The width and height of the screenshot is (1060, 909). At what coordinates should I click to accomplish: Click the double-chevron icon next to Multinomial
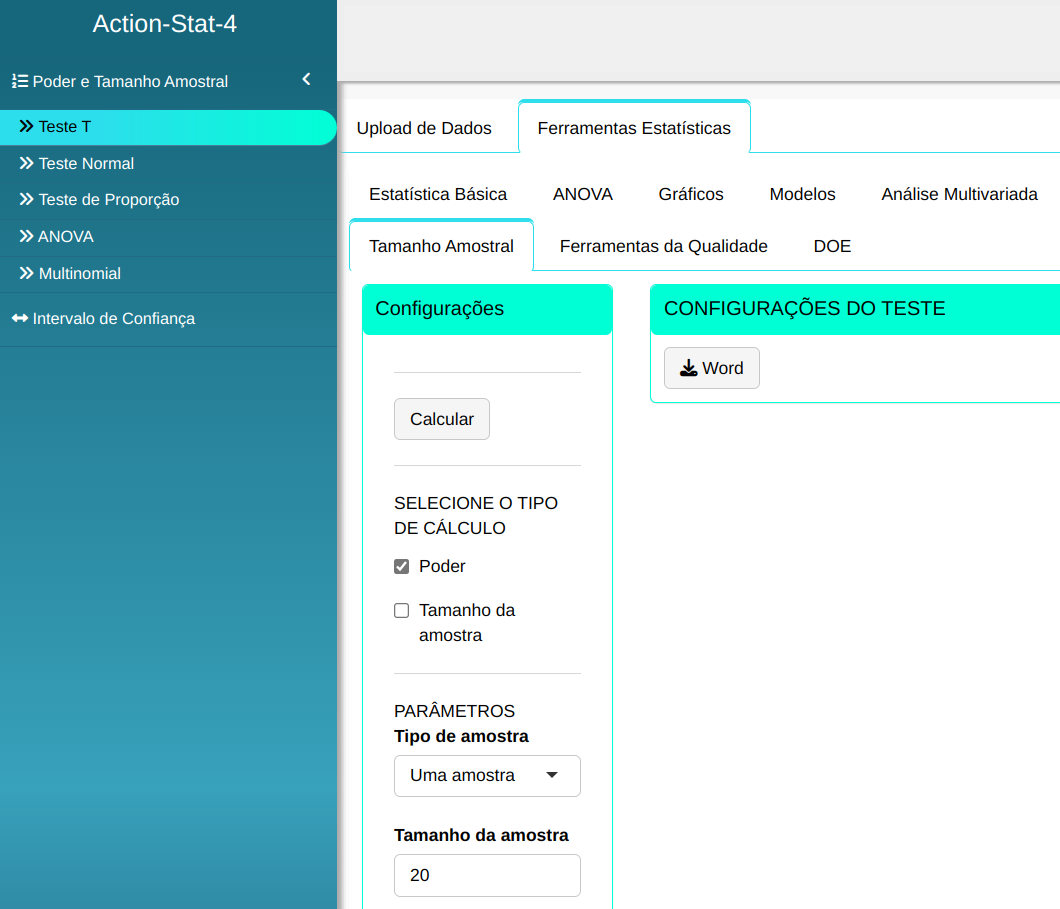[x=27, y=273]
